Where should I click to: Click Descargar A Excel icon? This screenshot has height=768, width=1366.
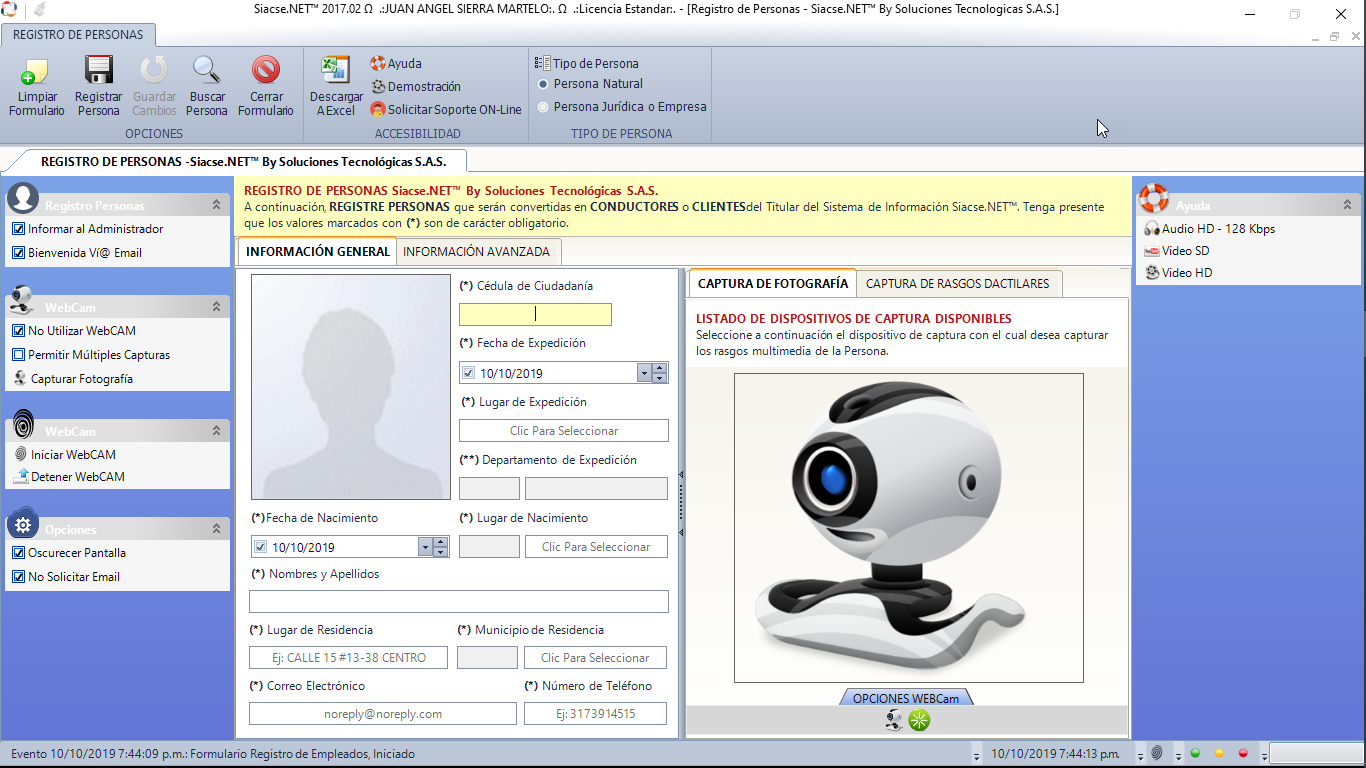tap(335, 70)
